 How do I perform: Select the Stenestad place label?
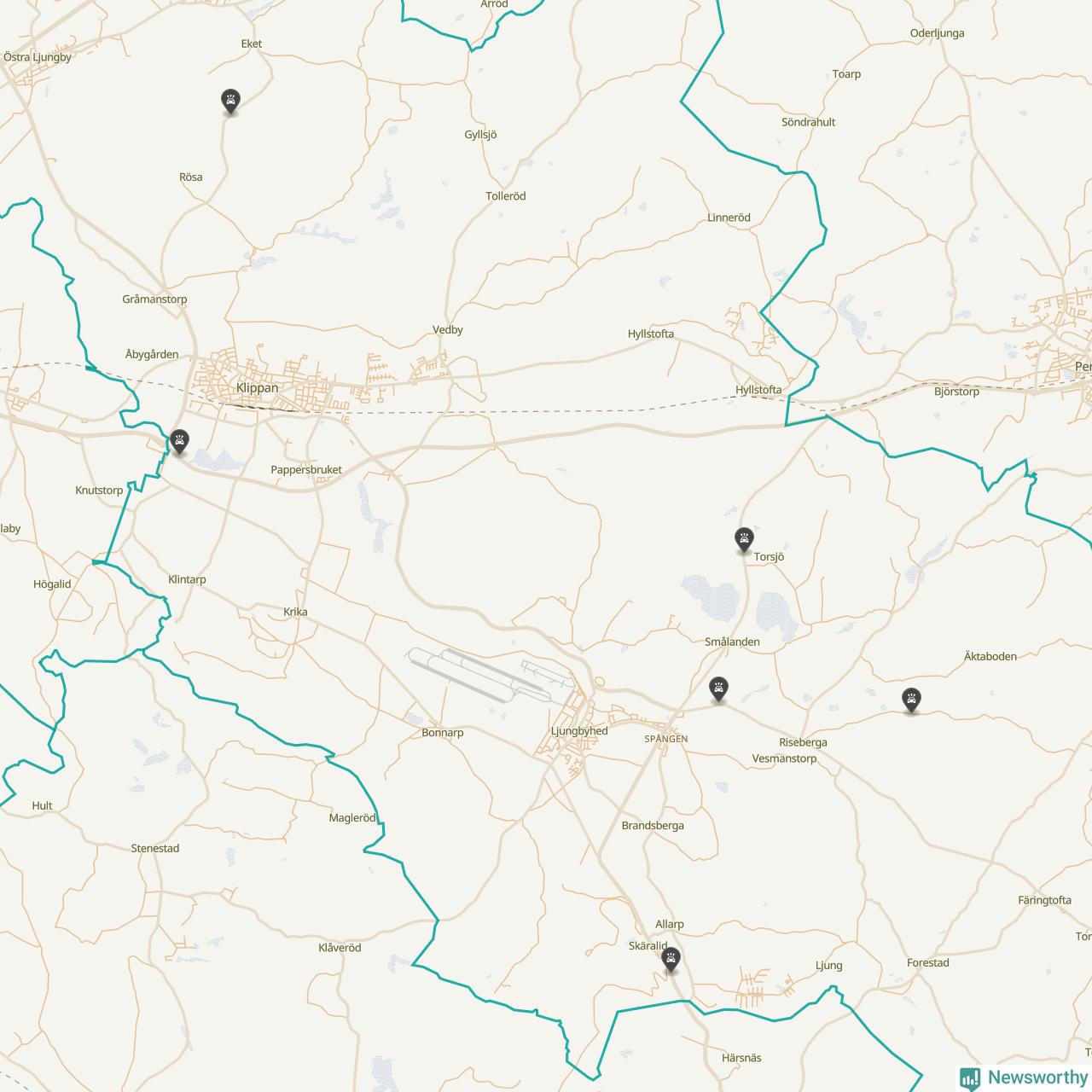pos(155,848)
